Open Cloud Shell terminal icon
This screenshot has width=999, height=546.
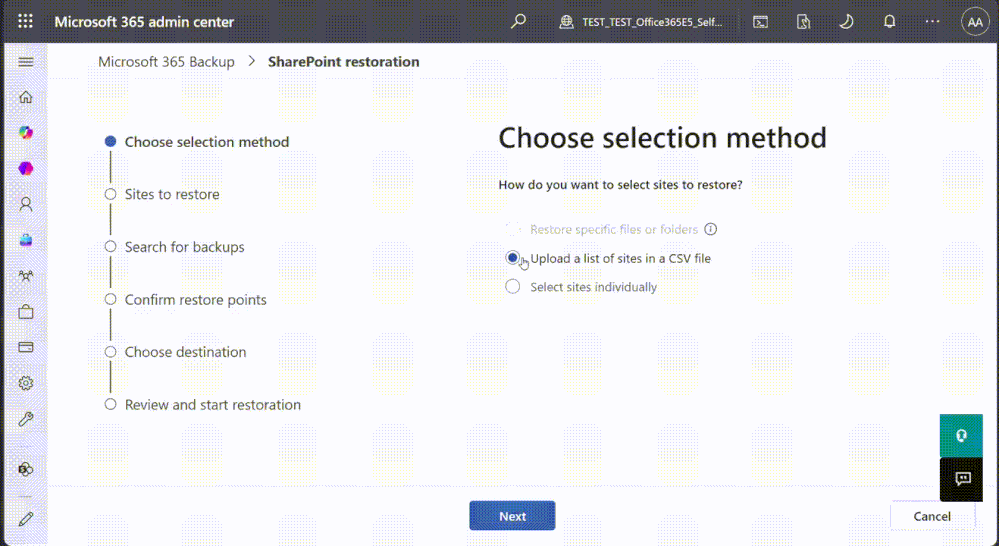click(761, 21)
